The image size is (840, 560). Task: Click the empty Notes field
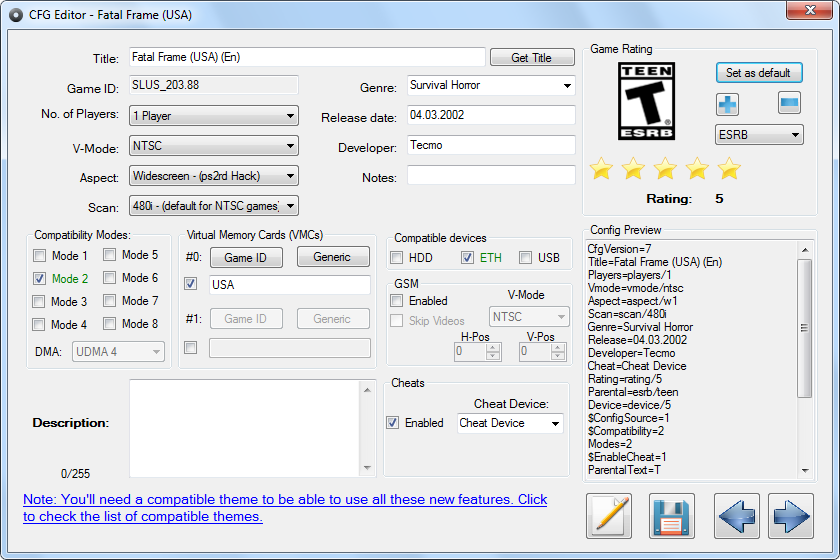point(491,175)
